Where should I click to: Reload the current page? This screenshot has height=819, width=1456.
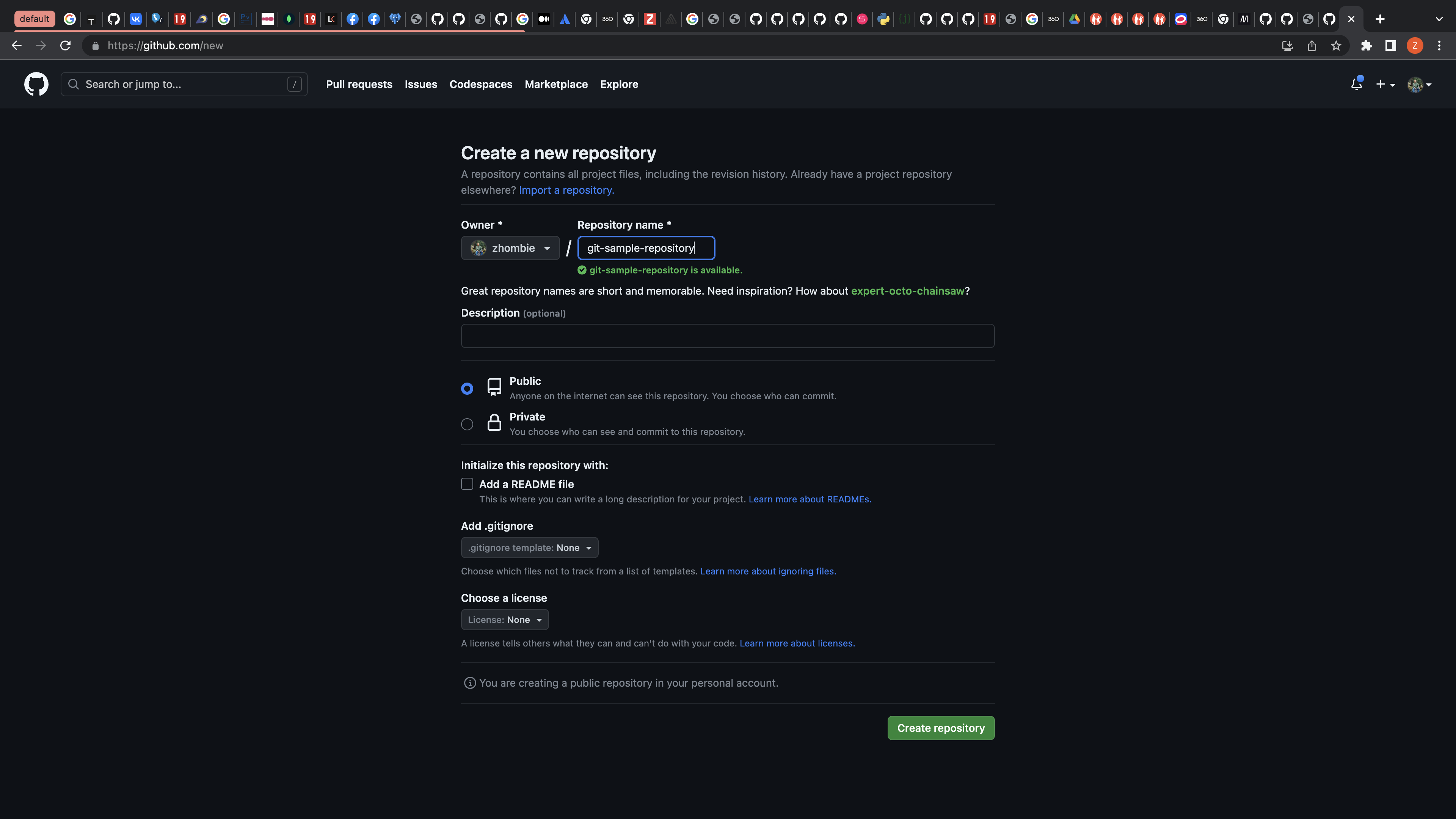tap(65, 46)
